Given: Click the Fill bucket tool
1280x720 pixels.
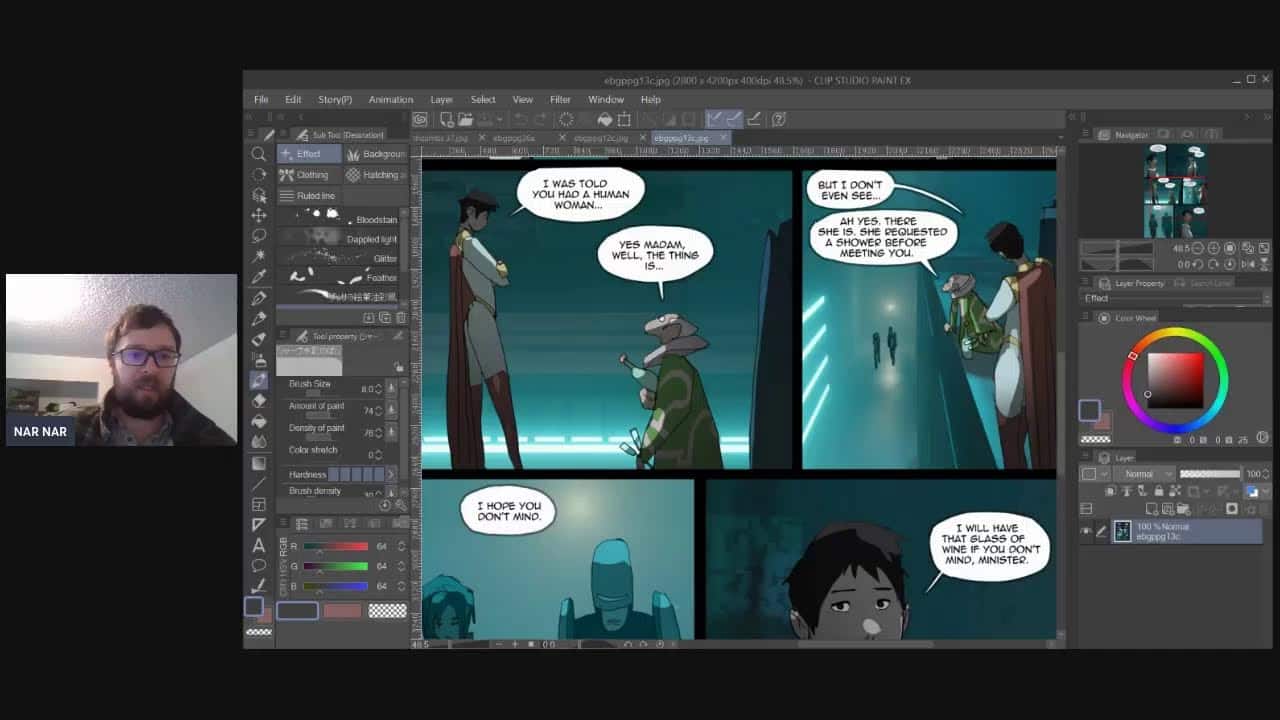Looking at the screenshot, I should (259, 421).
